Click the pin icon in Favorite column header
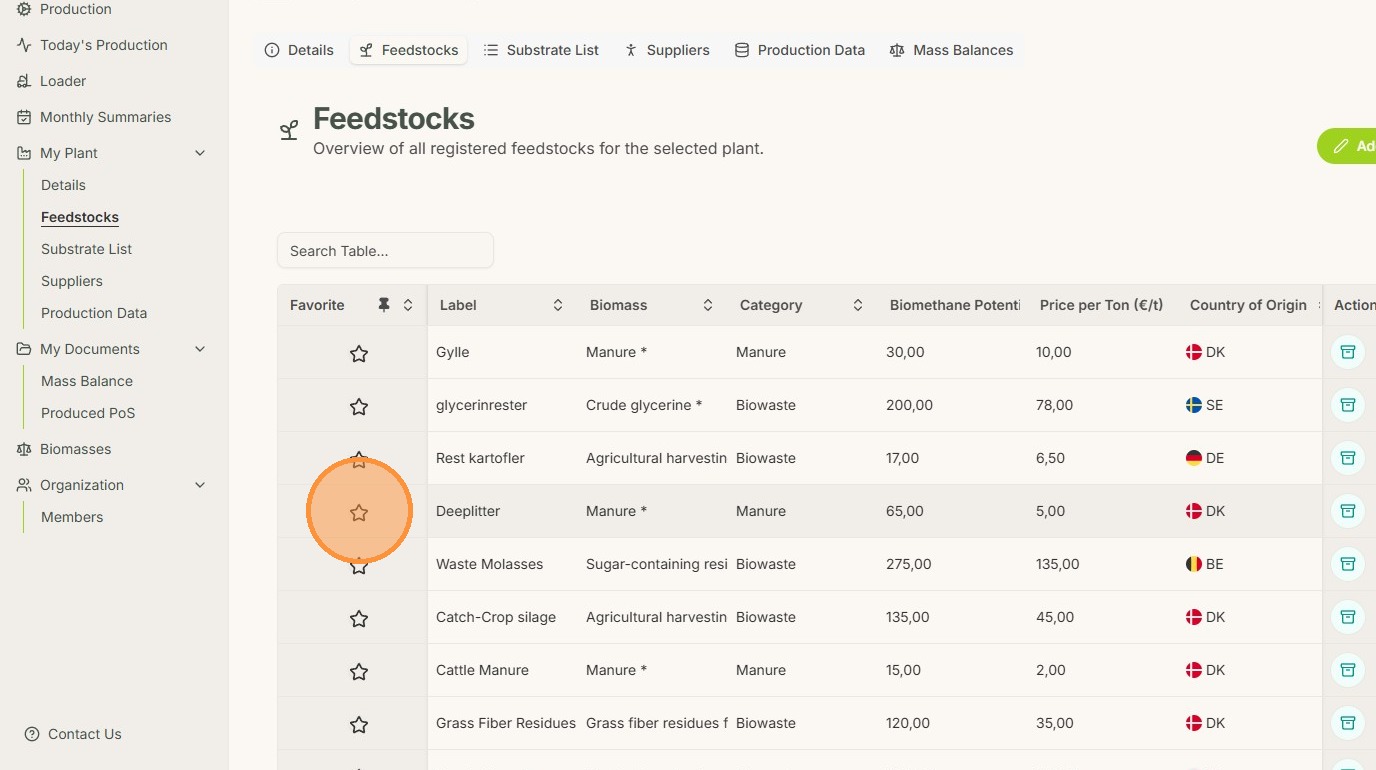 384,305
